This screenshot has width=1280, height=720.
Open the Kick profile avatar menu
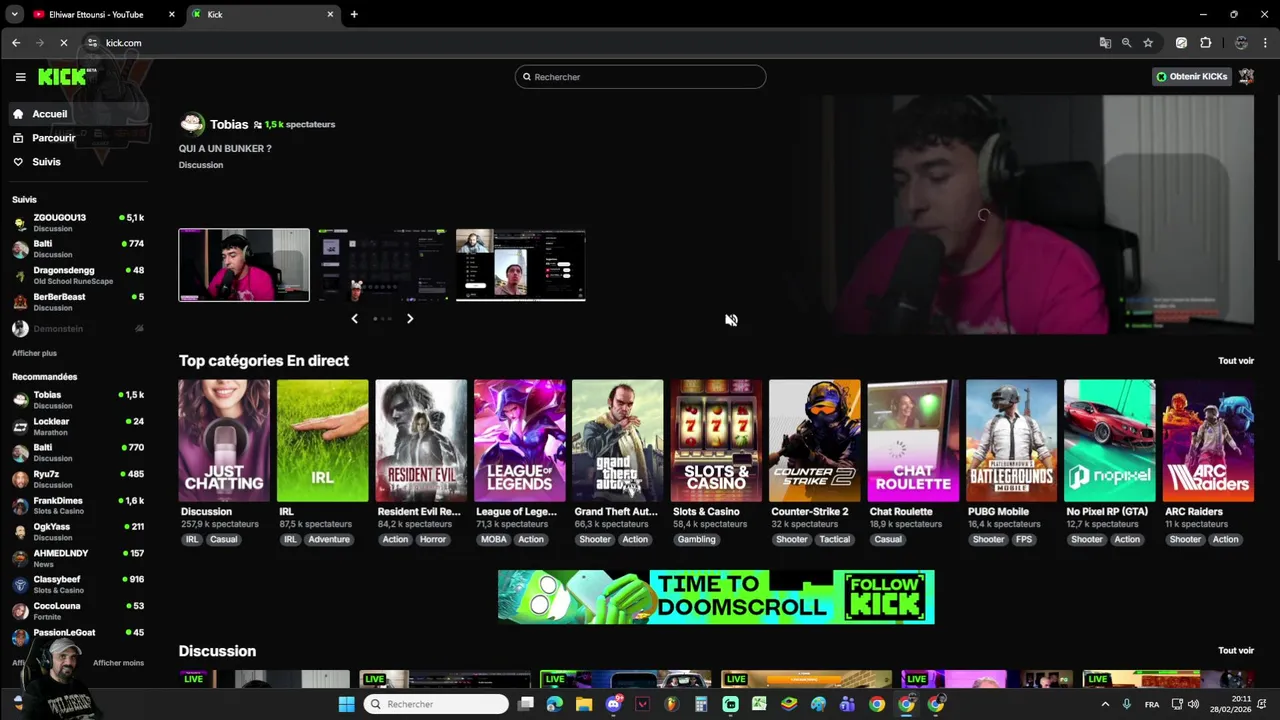pos(1246,77)
